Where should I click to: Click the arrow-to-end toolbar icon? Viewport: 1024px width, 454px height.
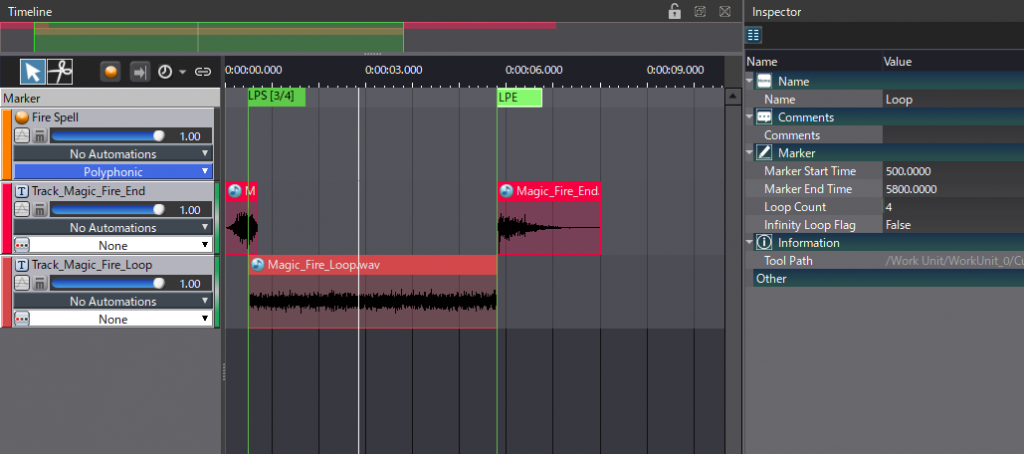tap(139, 72)
